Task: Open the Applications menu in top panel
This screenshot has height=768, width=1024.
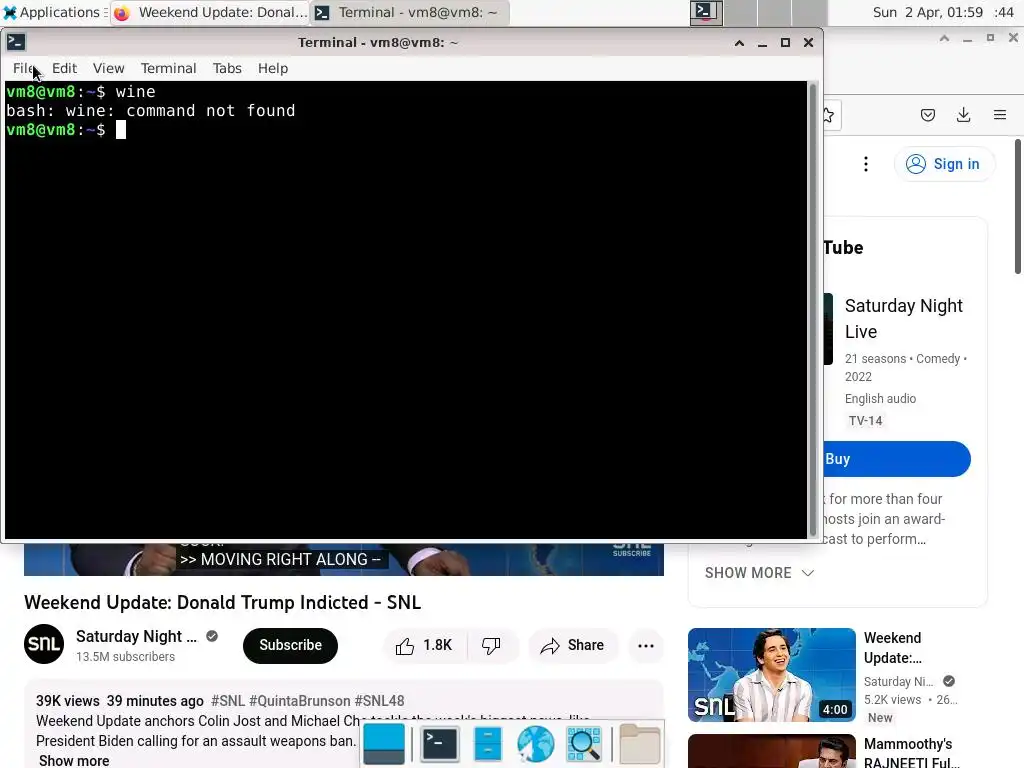Action: (54, 12)
